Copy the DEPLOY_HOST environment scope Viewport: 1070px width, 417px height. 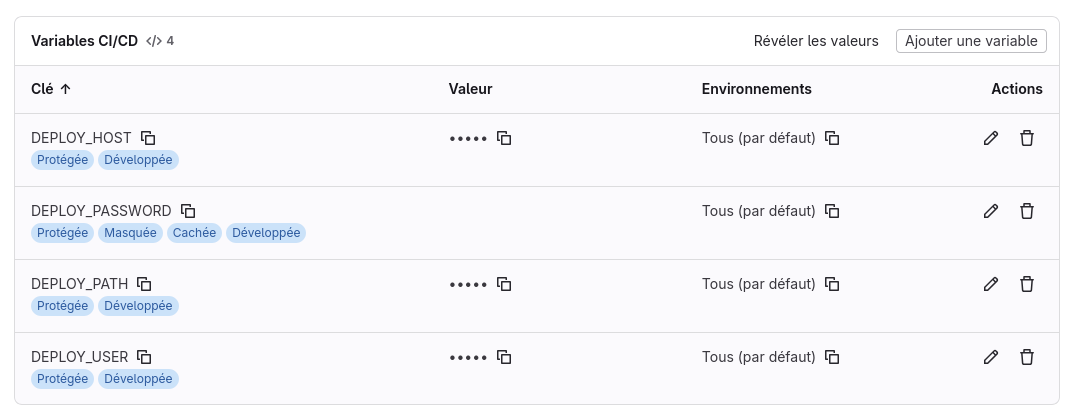pyautogui.click(x=832, y=138)
